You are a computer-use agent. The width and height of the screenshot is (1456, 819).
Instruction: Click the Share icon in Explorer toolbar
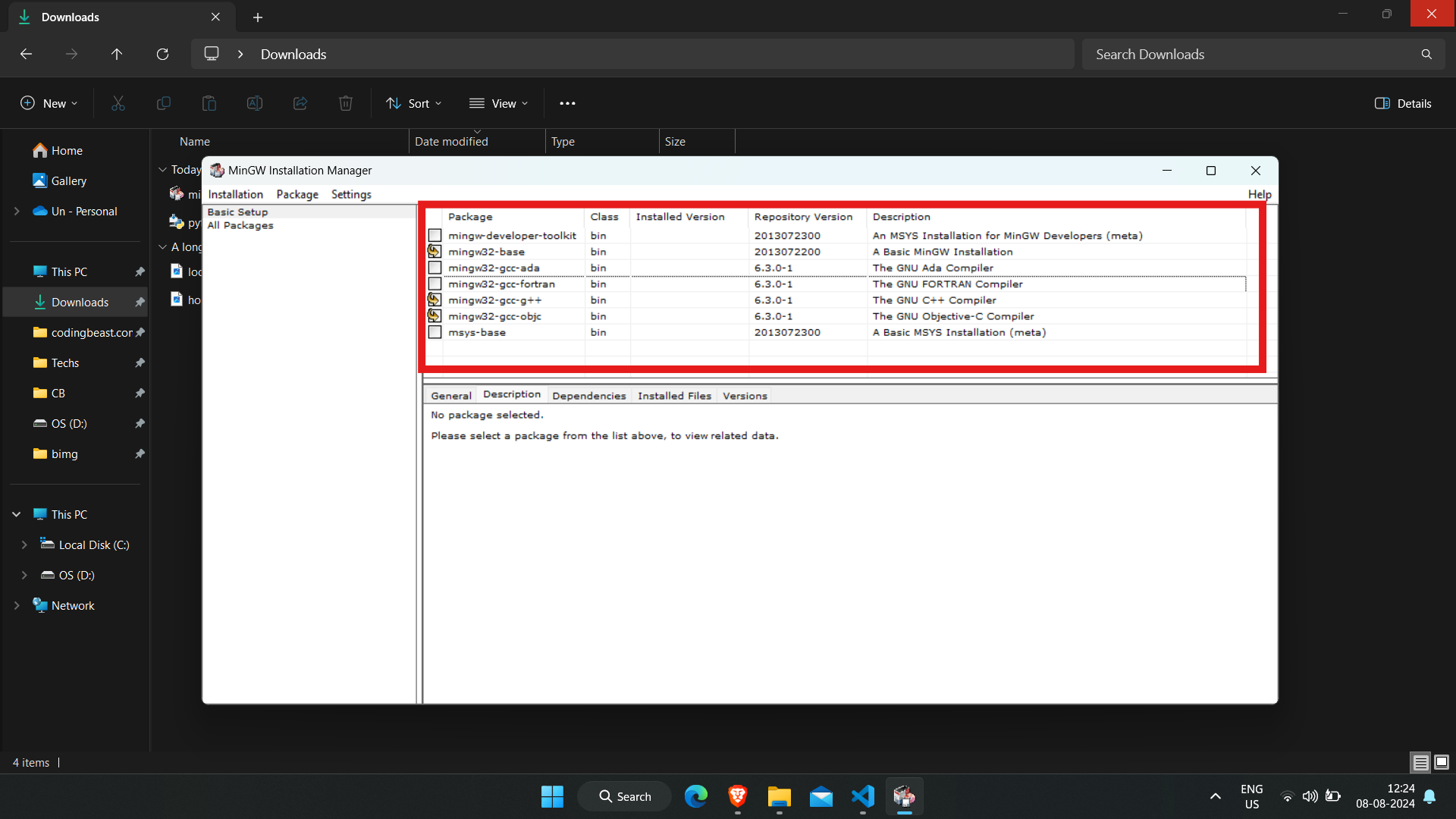click(300, 103)
